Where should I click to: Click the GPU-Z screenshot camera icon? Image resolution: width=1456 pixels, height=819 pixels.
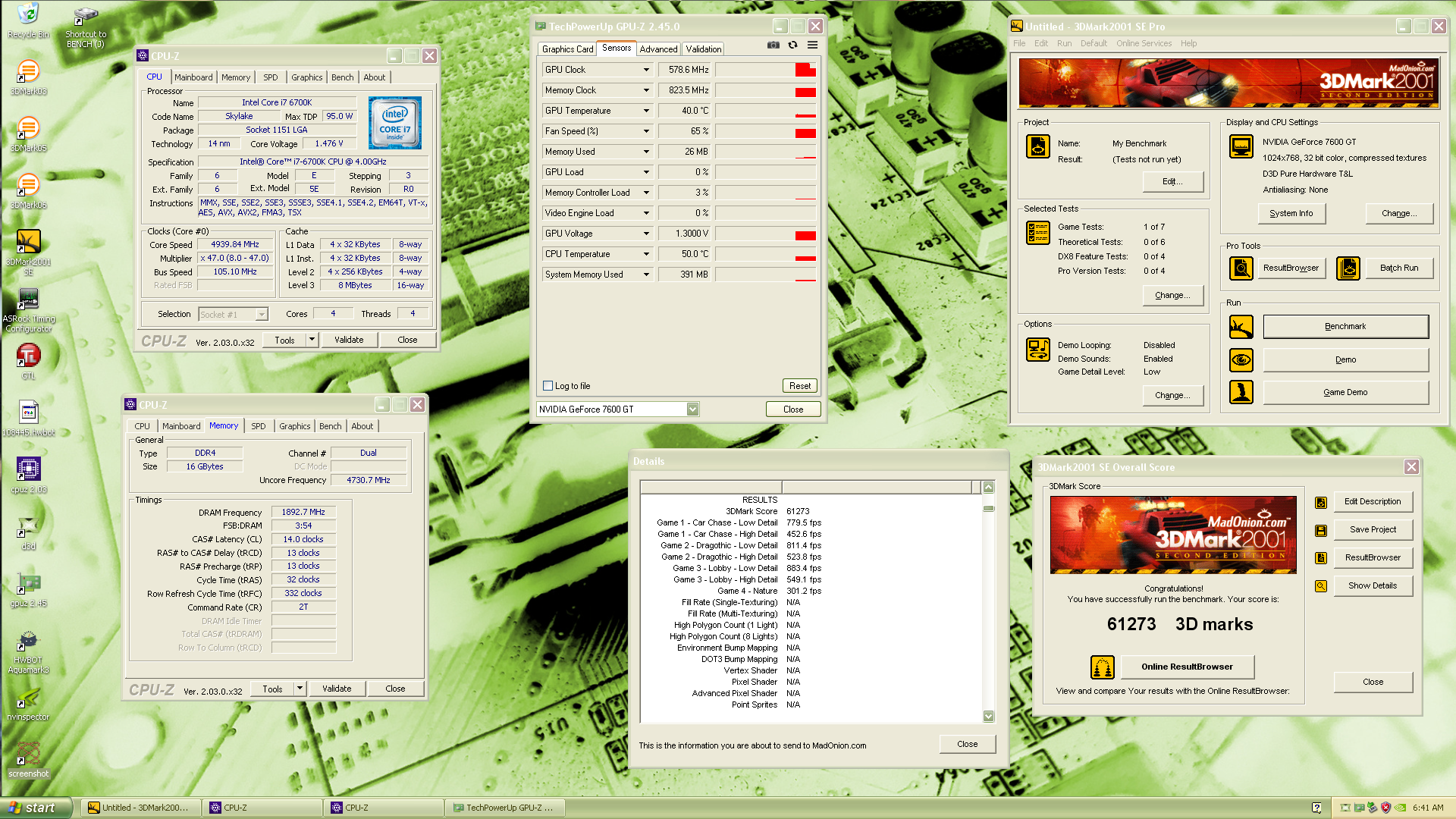pyautogui.click(x=773, y=45)
